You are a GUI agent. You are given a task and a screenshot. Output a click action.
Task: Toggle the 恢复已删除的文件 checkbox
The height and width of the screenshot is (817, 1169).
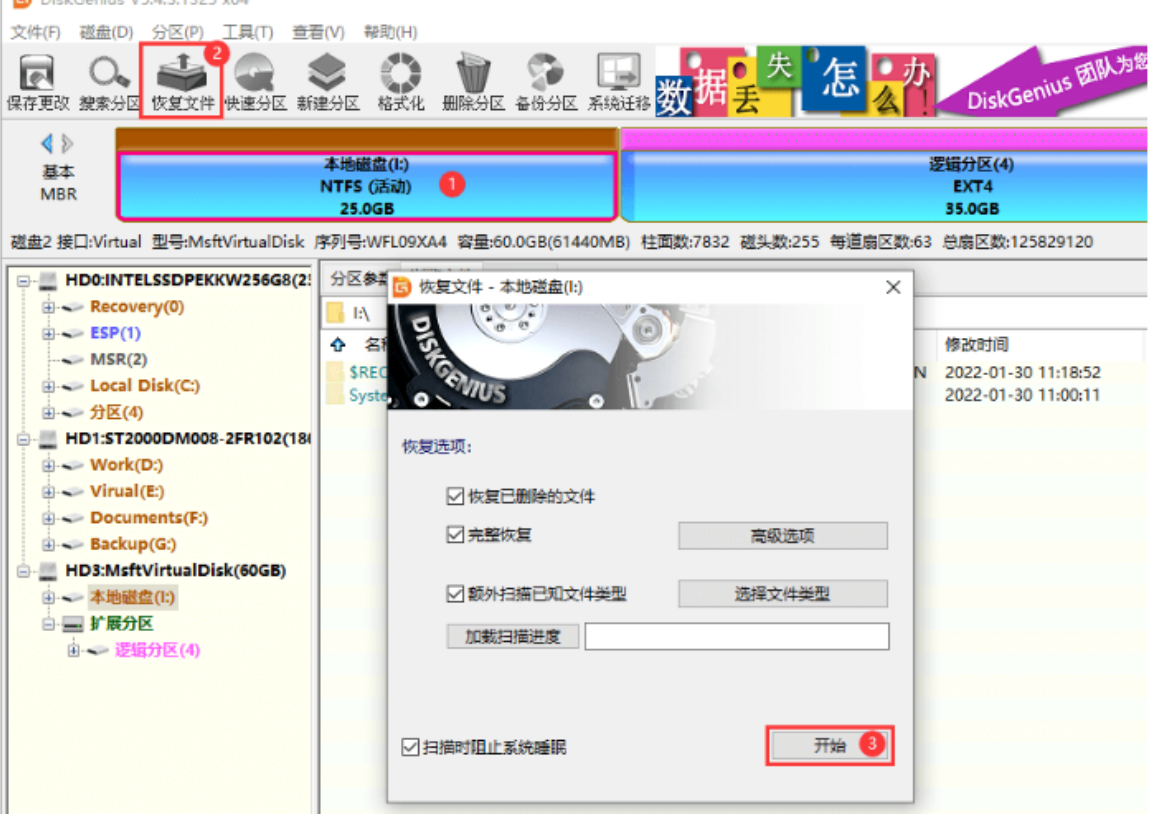point(455,496)
